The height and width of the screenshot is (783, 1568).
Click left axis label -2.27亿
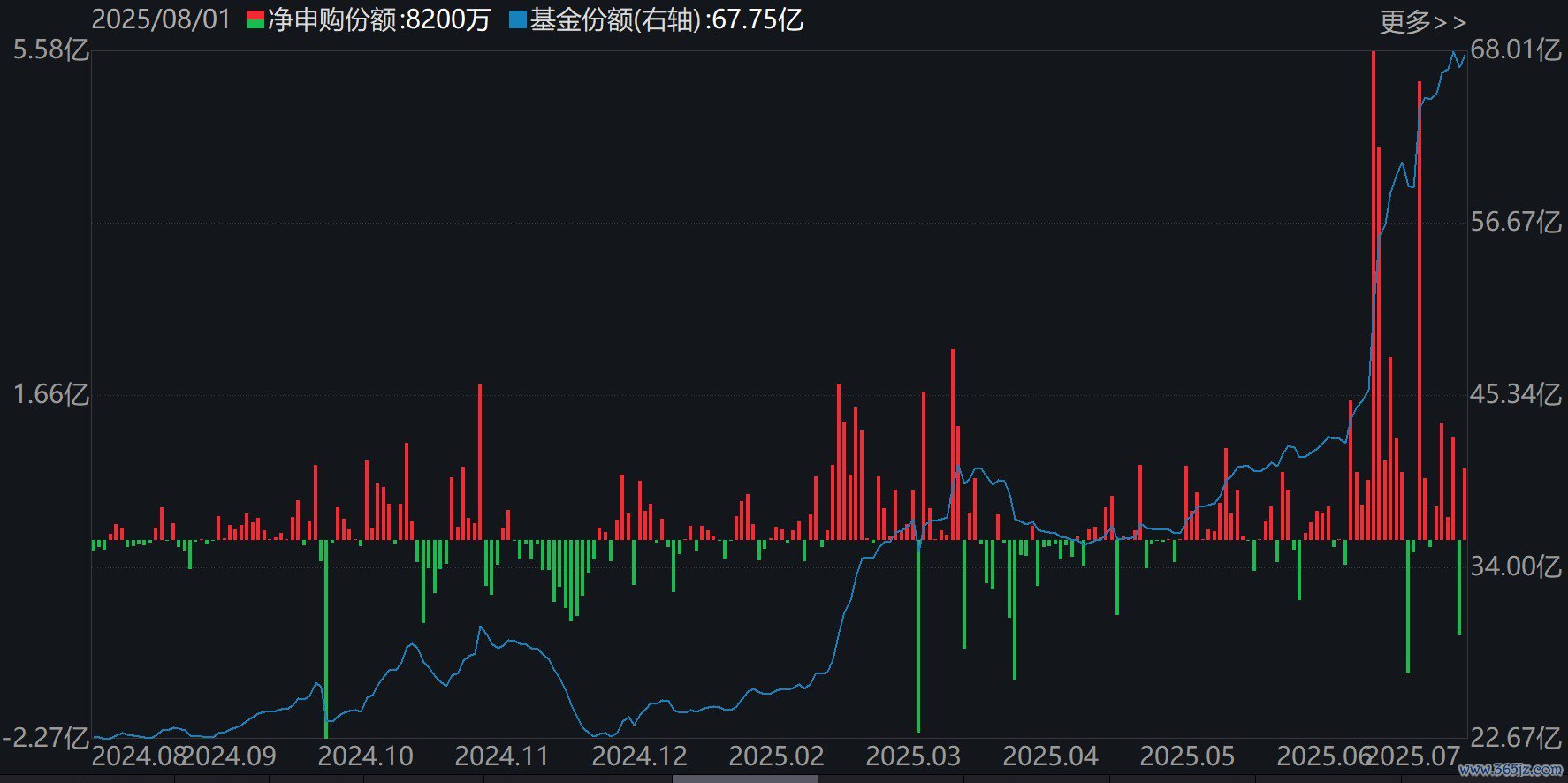point(45,737)
